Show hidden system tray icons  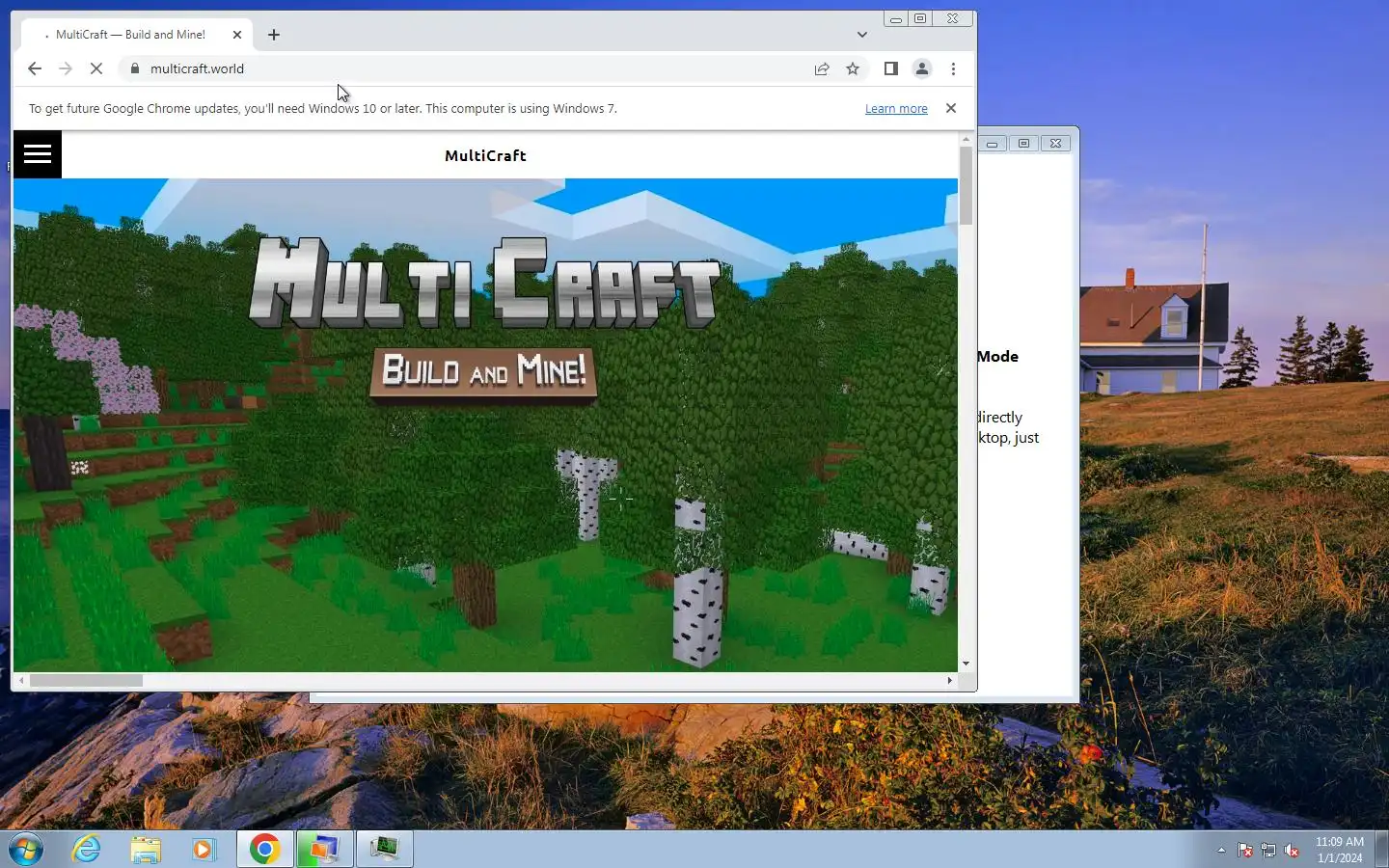tap(1221, 851)
